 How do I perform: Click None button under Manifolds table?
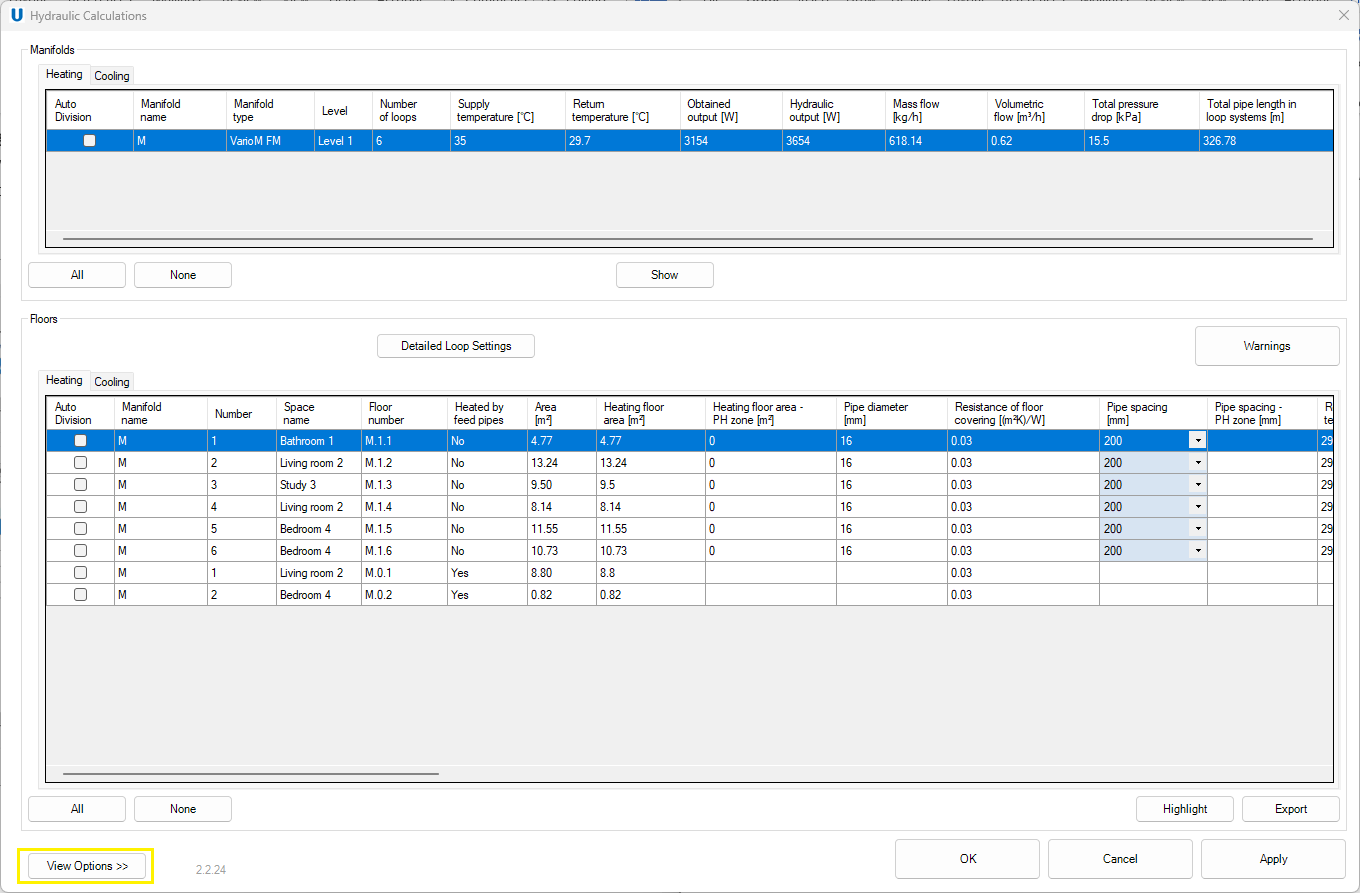pyautogui.click(x=183, y=275)
